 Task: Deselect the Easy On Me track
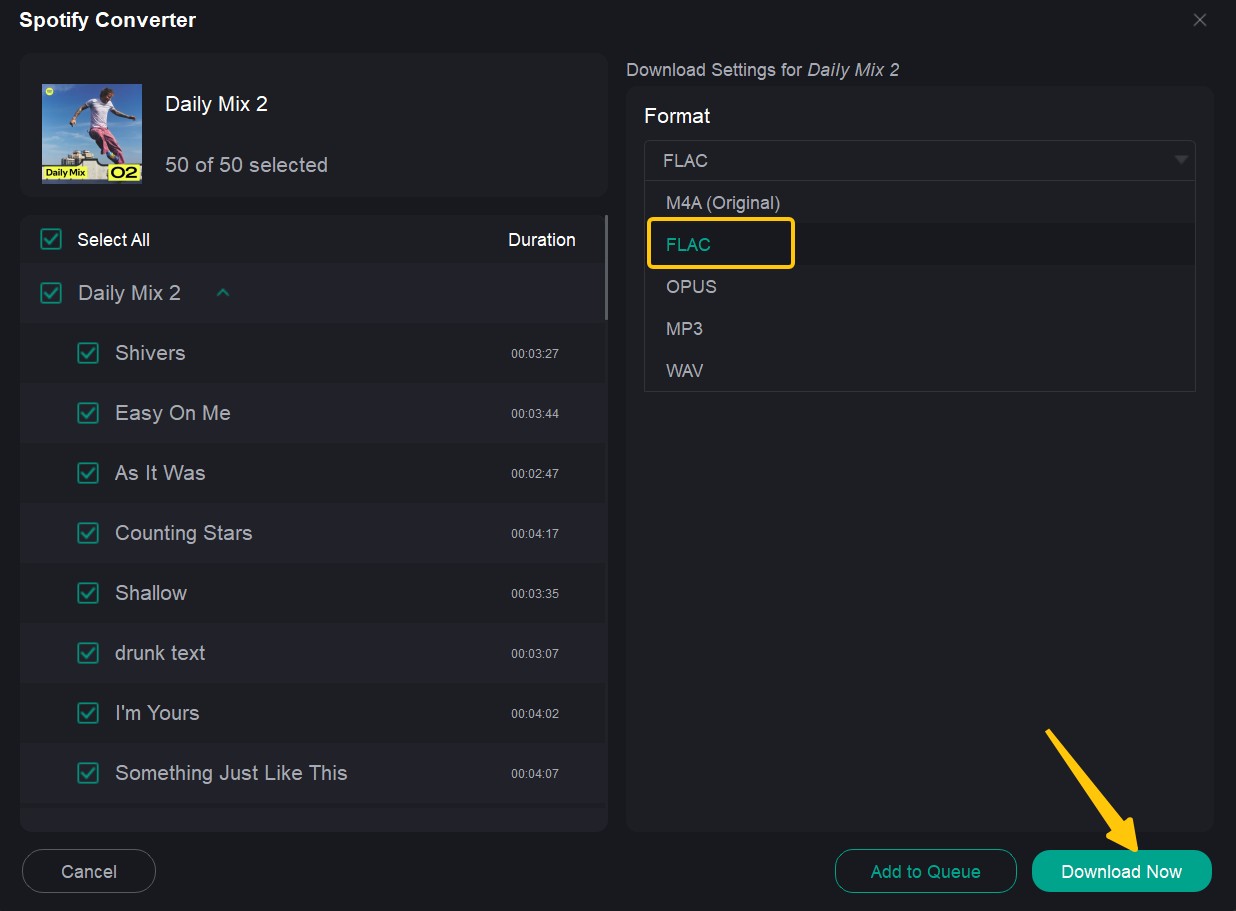point(88,413)
